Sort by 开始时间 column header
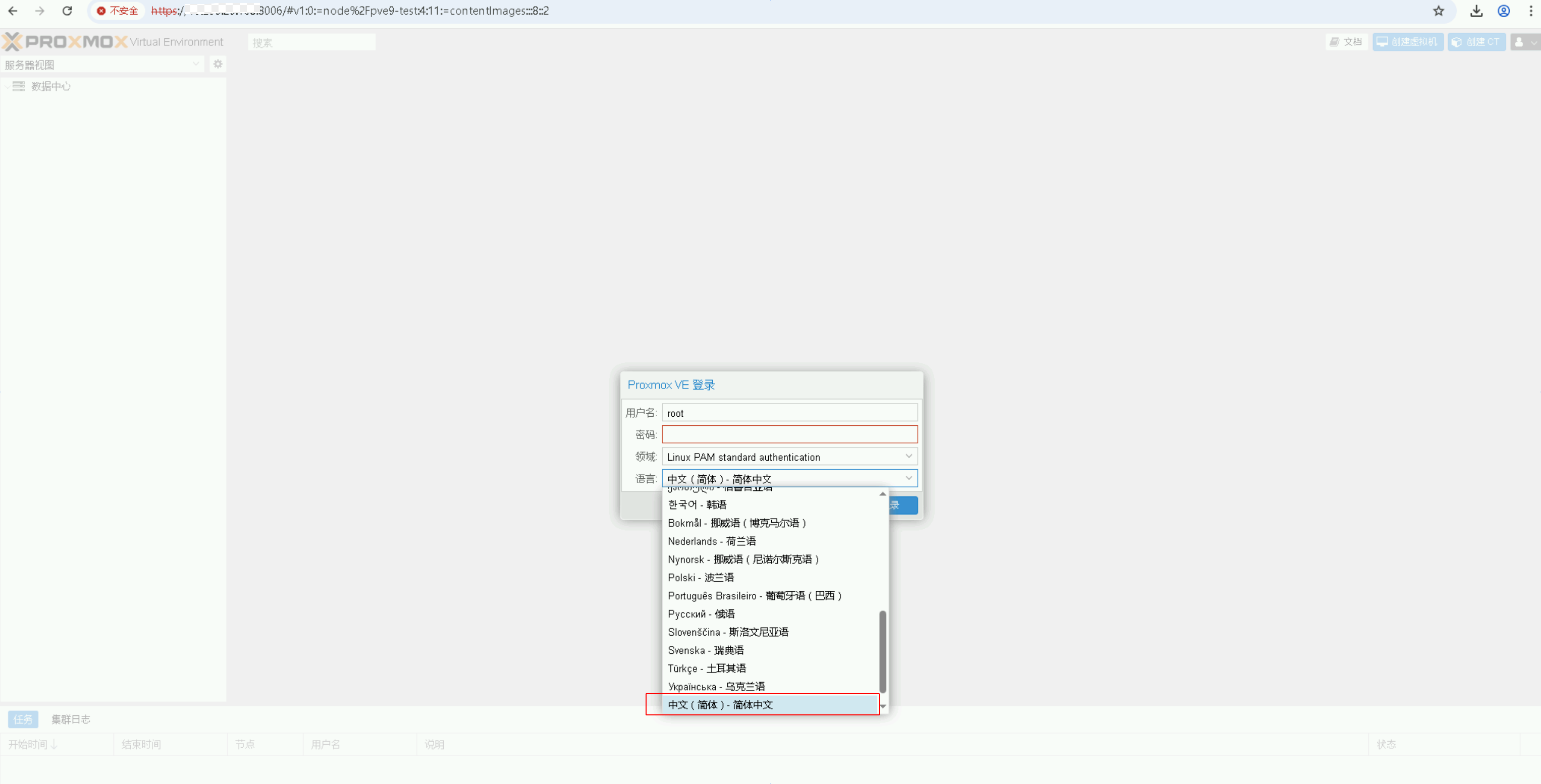The width and height of the screenshot is (1541, 784). [x=57, y=744]
